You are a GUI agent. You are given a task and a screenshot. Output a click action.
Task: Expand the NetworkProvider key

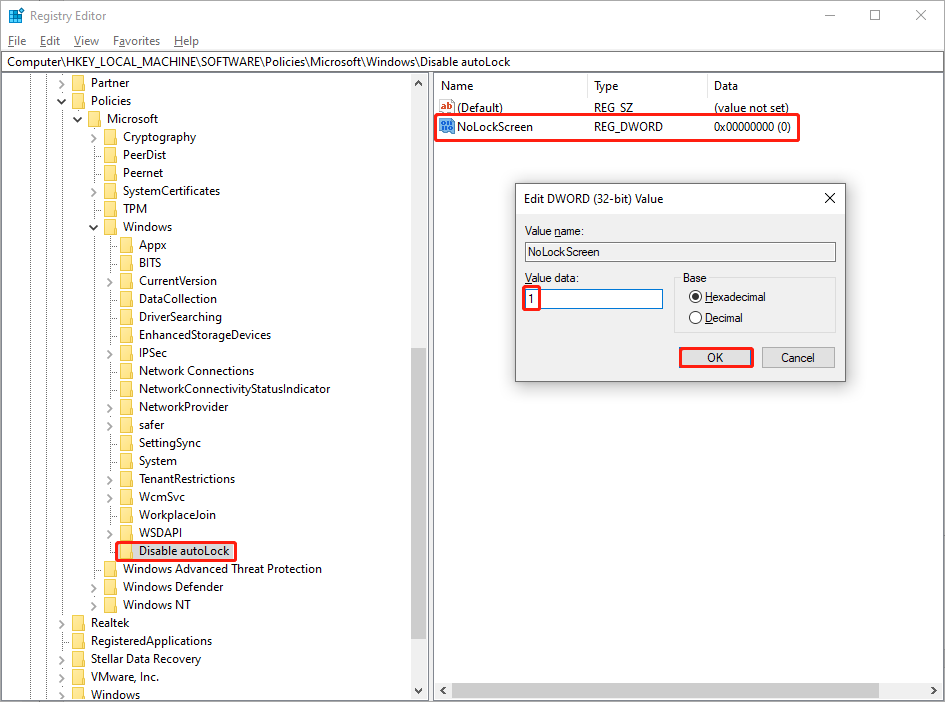(x=110, y=408)
